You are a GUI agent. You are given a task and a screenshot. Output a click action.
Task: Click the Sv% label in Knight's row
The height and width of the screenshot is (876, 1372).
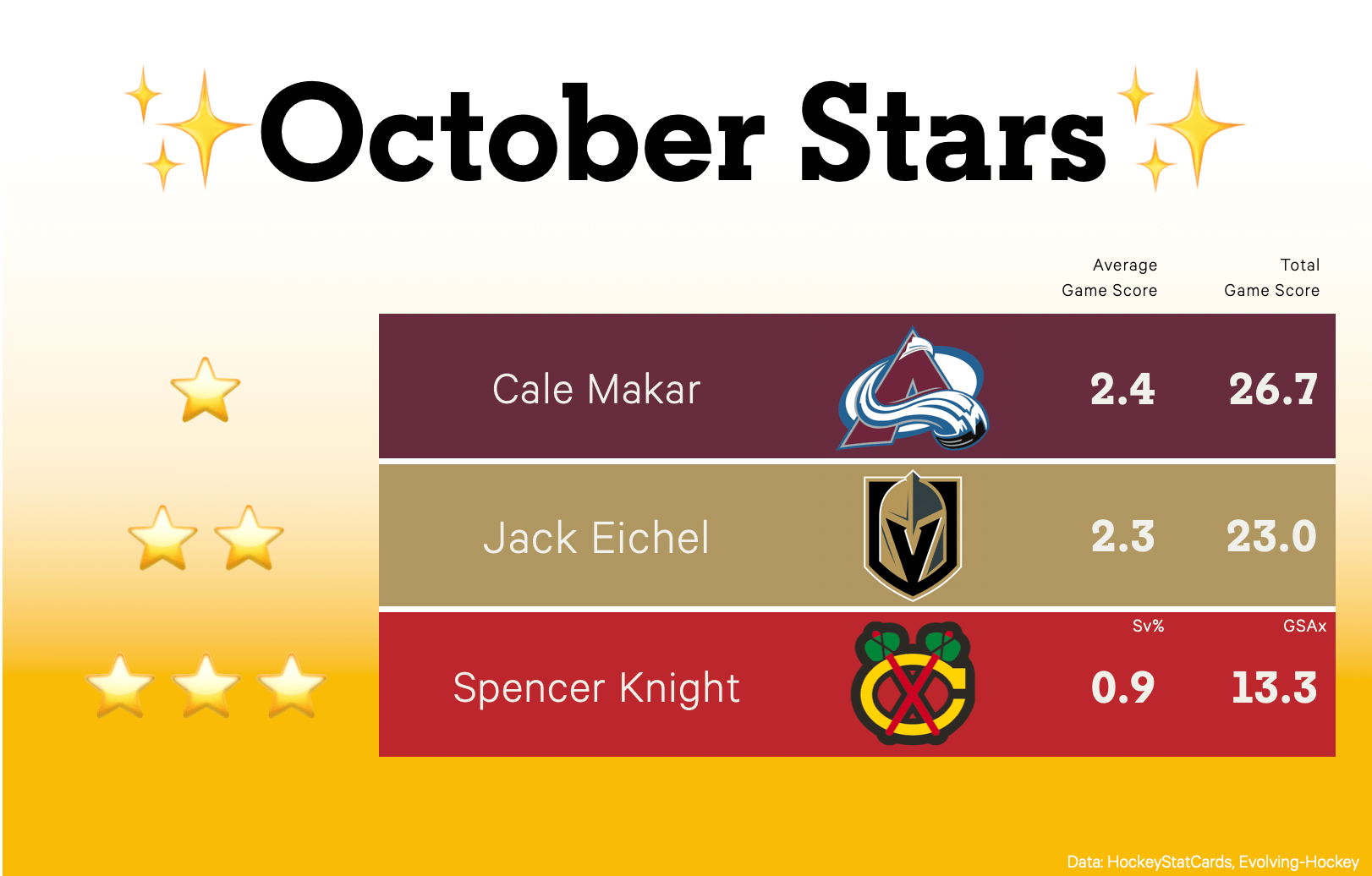[1148, 627]
